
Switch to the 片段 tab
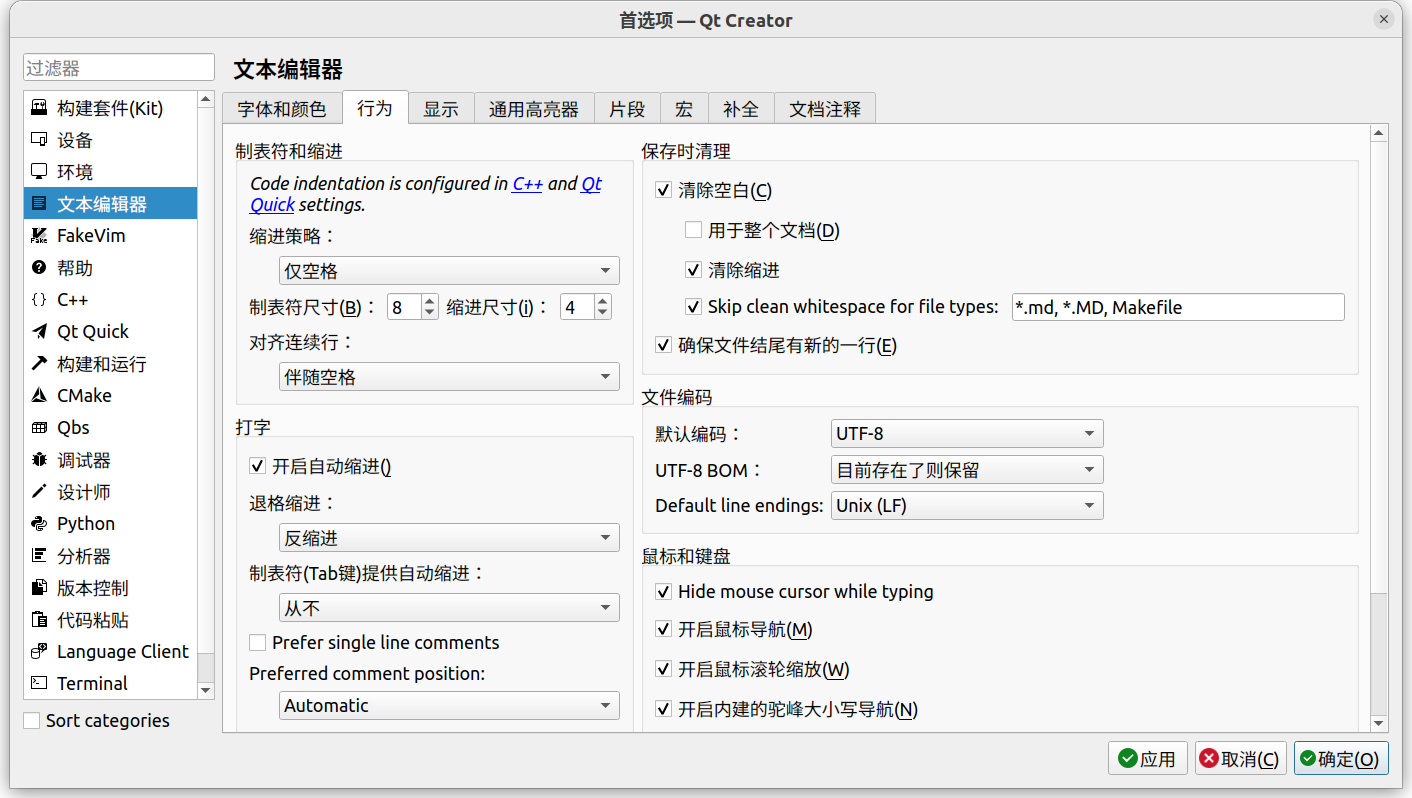[x=627, y=109]
